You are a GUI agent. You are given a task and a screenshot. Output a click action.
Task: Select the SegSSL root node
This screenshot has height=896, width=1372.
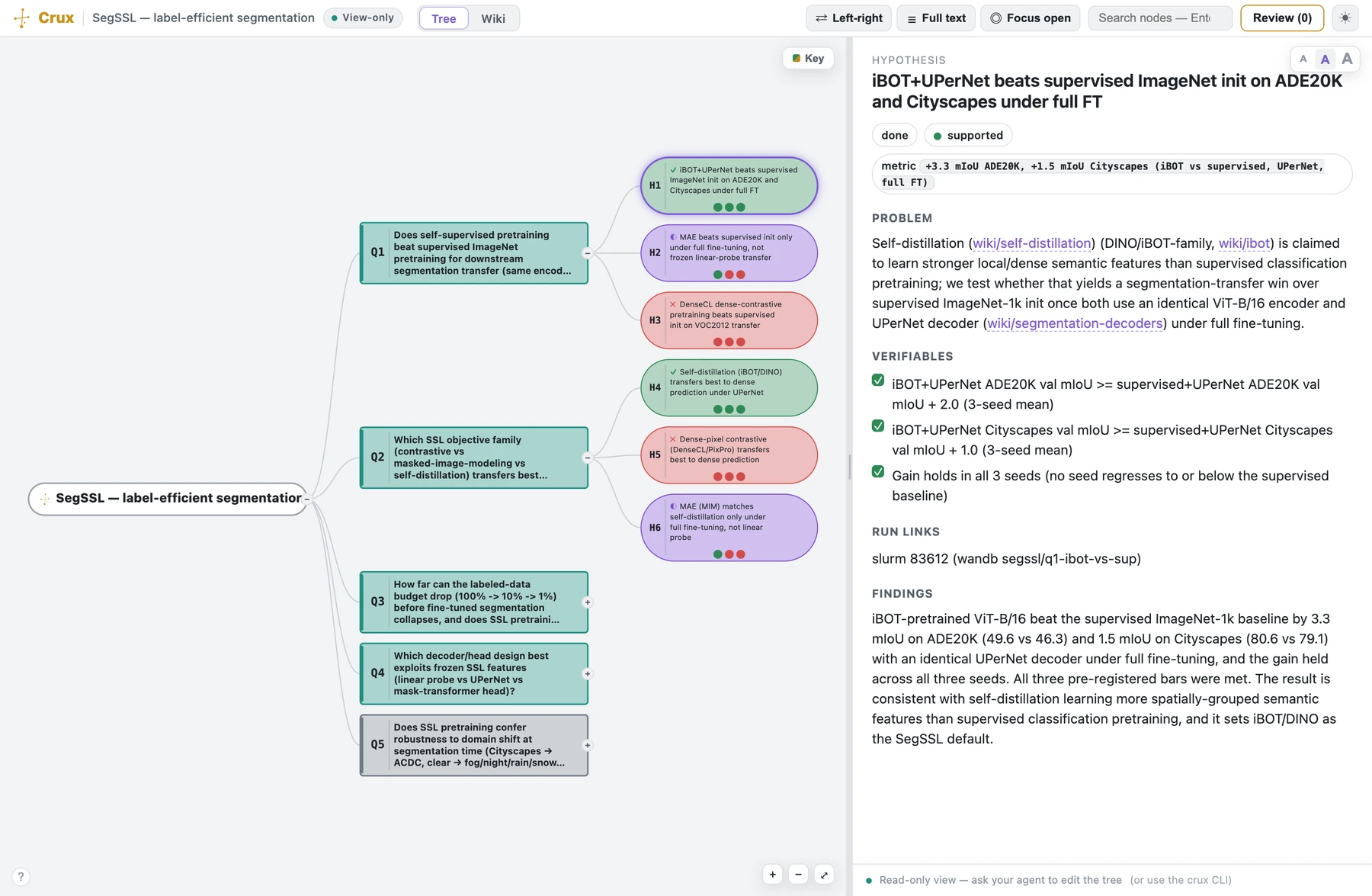168,499
